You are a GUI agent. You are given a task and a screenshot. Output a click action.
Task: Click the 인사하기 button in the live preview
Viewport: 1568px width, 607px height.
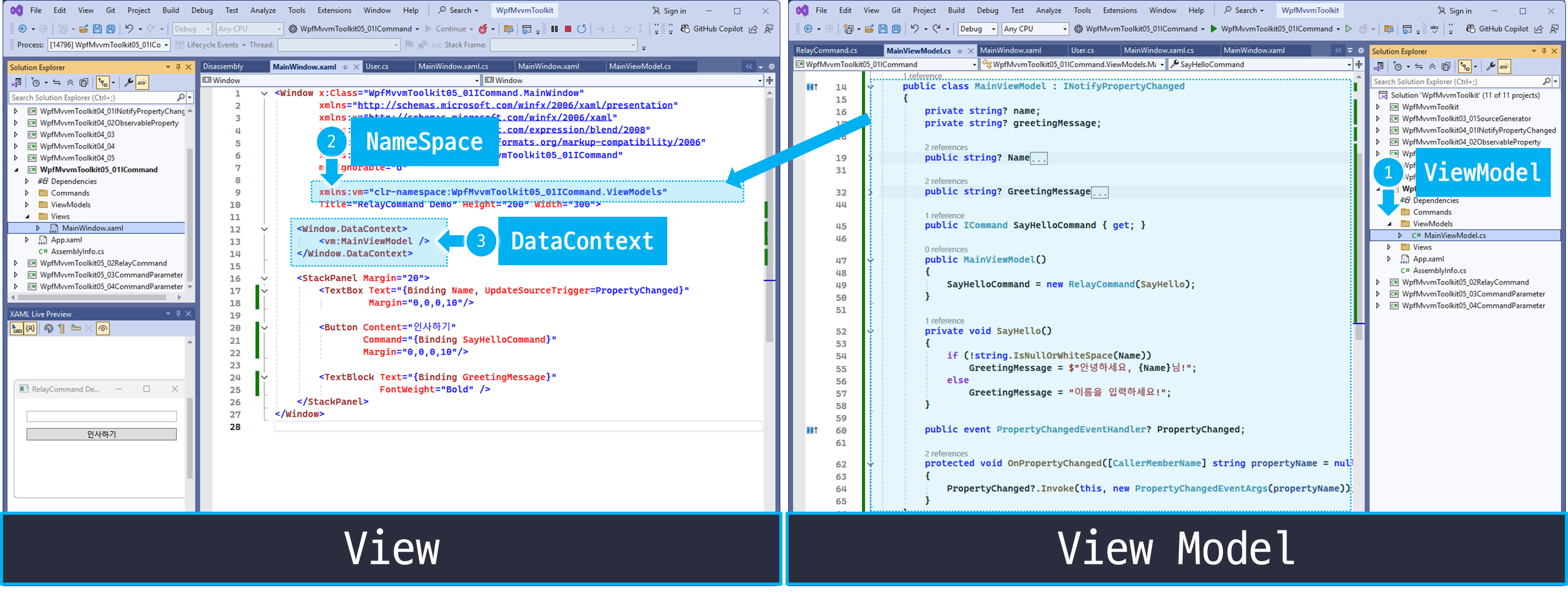point(101,433)
